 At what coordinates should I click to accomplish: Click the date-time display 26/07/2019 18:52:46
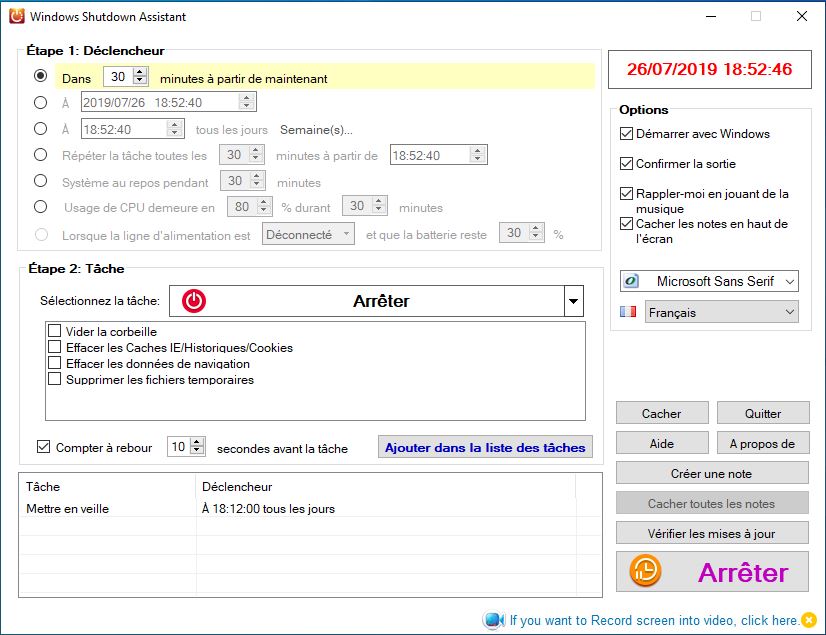click(x=710, y=69)
